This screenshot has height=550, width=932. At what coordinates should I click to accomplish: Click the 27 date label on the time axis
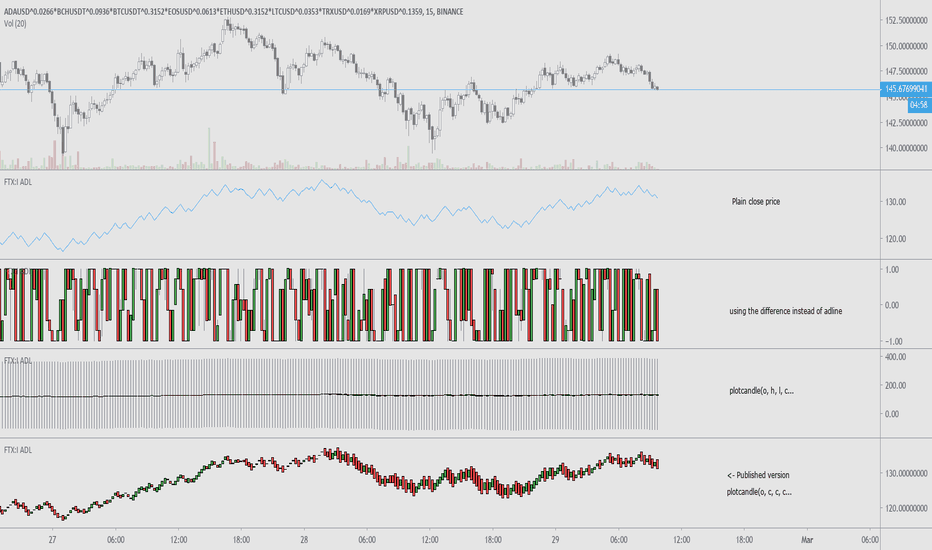pyautogui.click(x=53, y=540)
